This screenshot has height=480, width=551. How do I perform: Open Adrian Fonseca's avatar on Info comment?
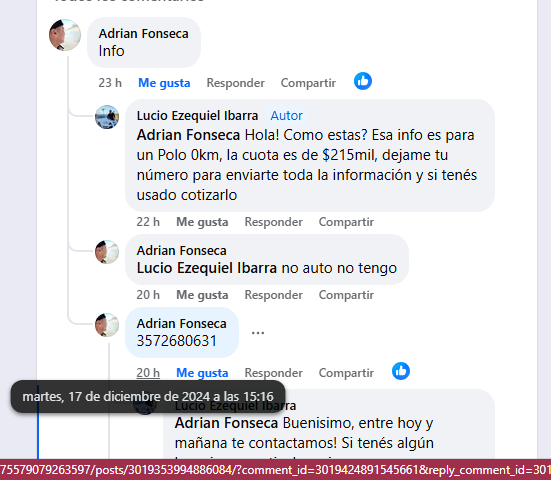point(65,35)
